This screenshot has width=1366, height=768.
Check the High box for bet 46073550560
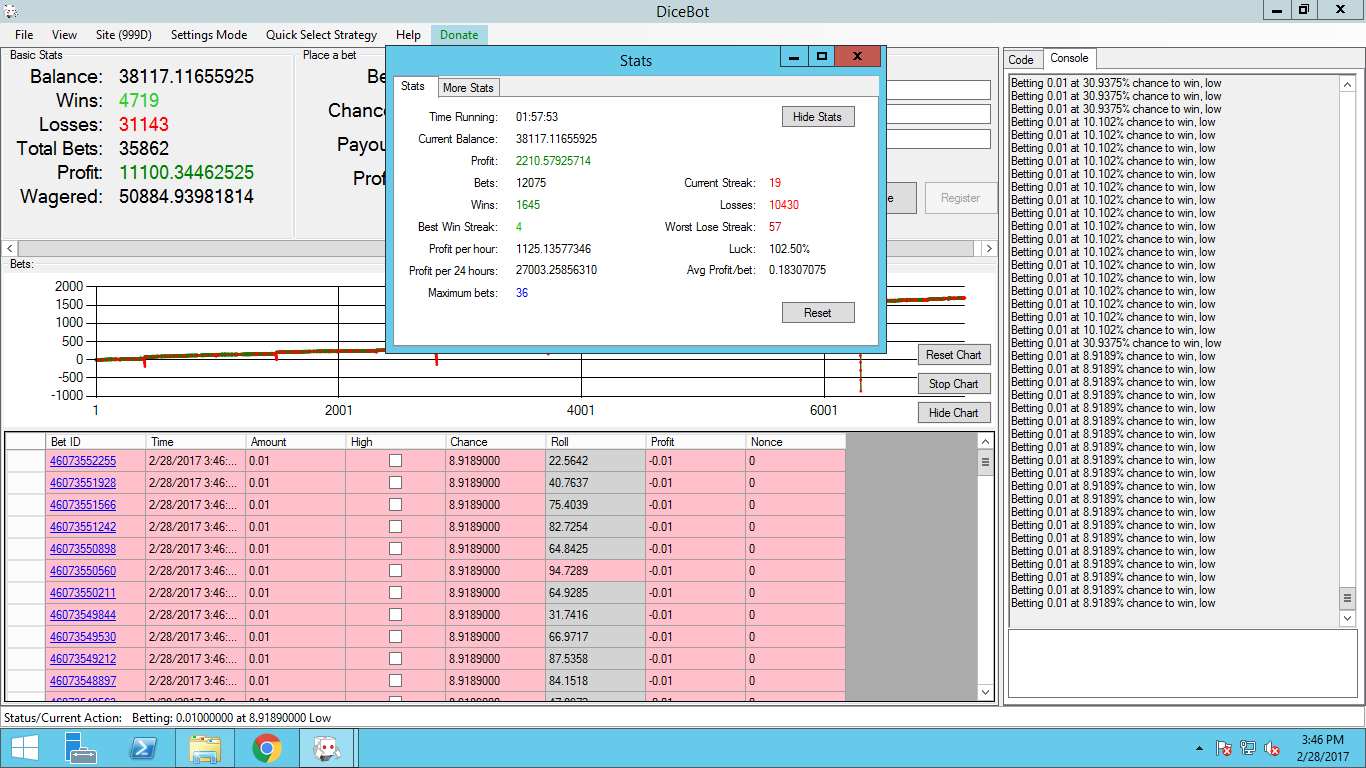point(395,571)
